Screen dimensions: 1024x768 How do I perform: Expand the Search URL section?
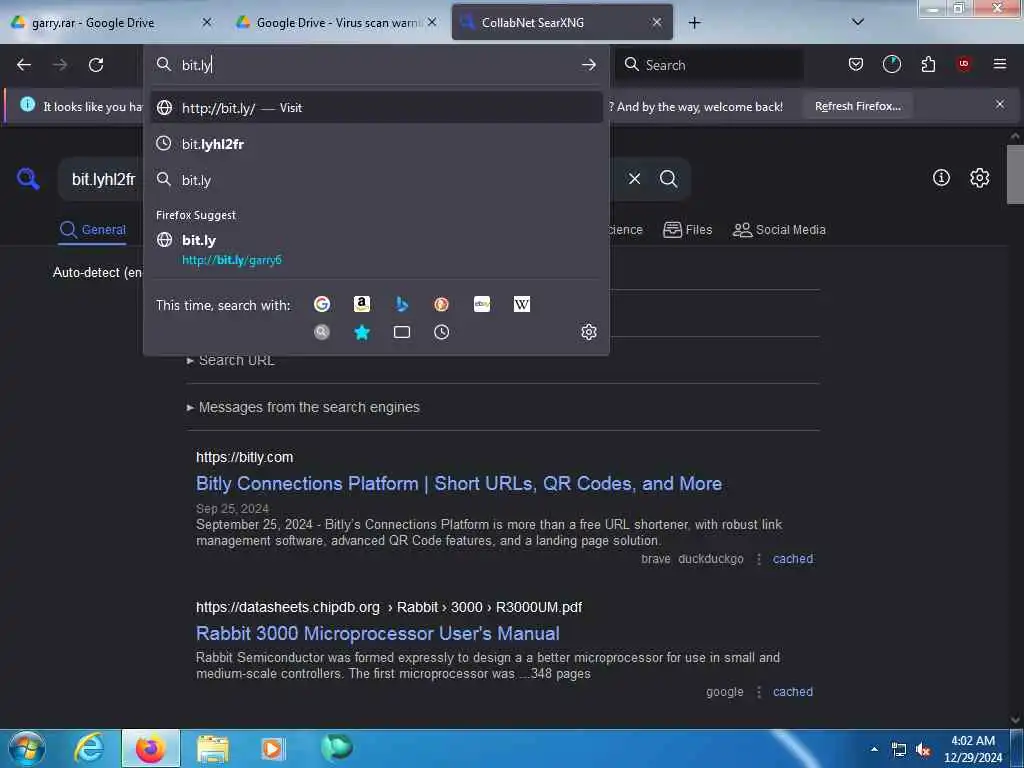pos(231,360)
